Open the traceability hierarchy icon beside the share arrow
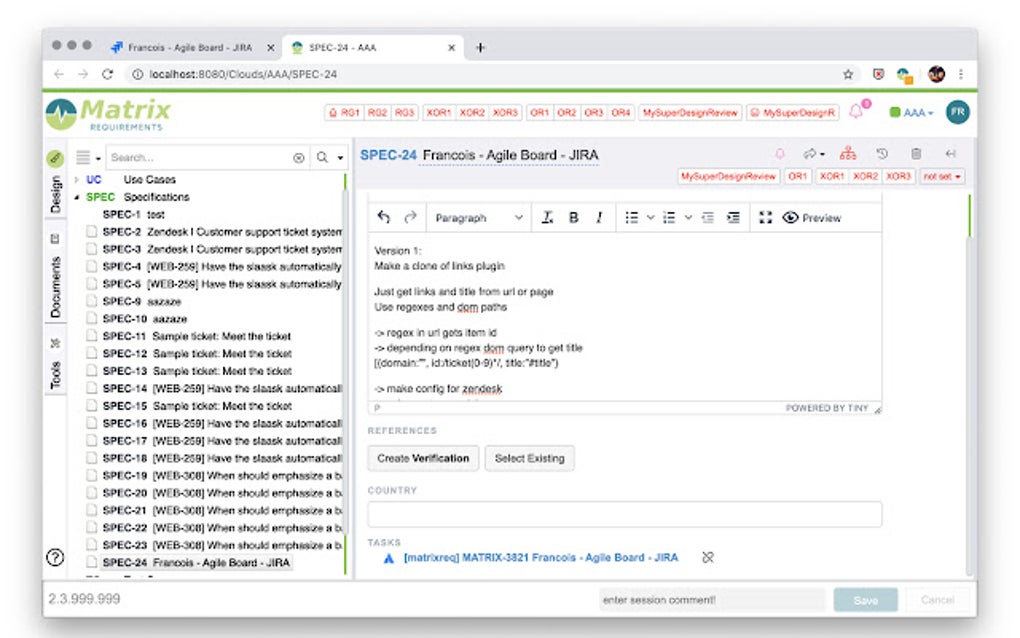 (847, 154)
